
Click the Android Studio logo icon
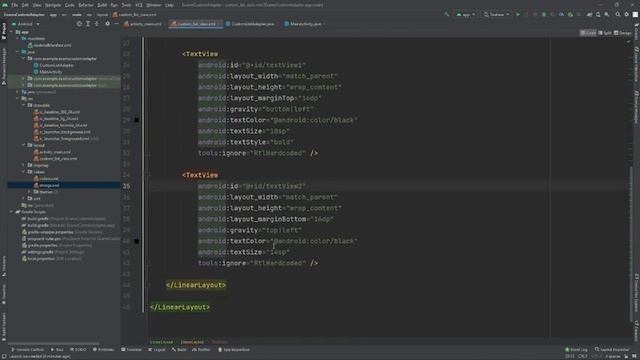click(5, 5)
